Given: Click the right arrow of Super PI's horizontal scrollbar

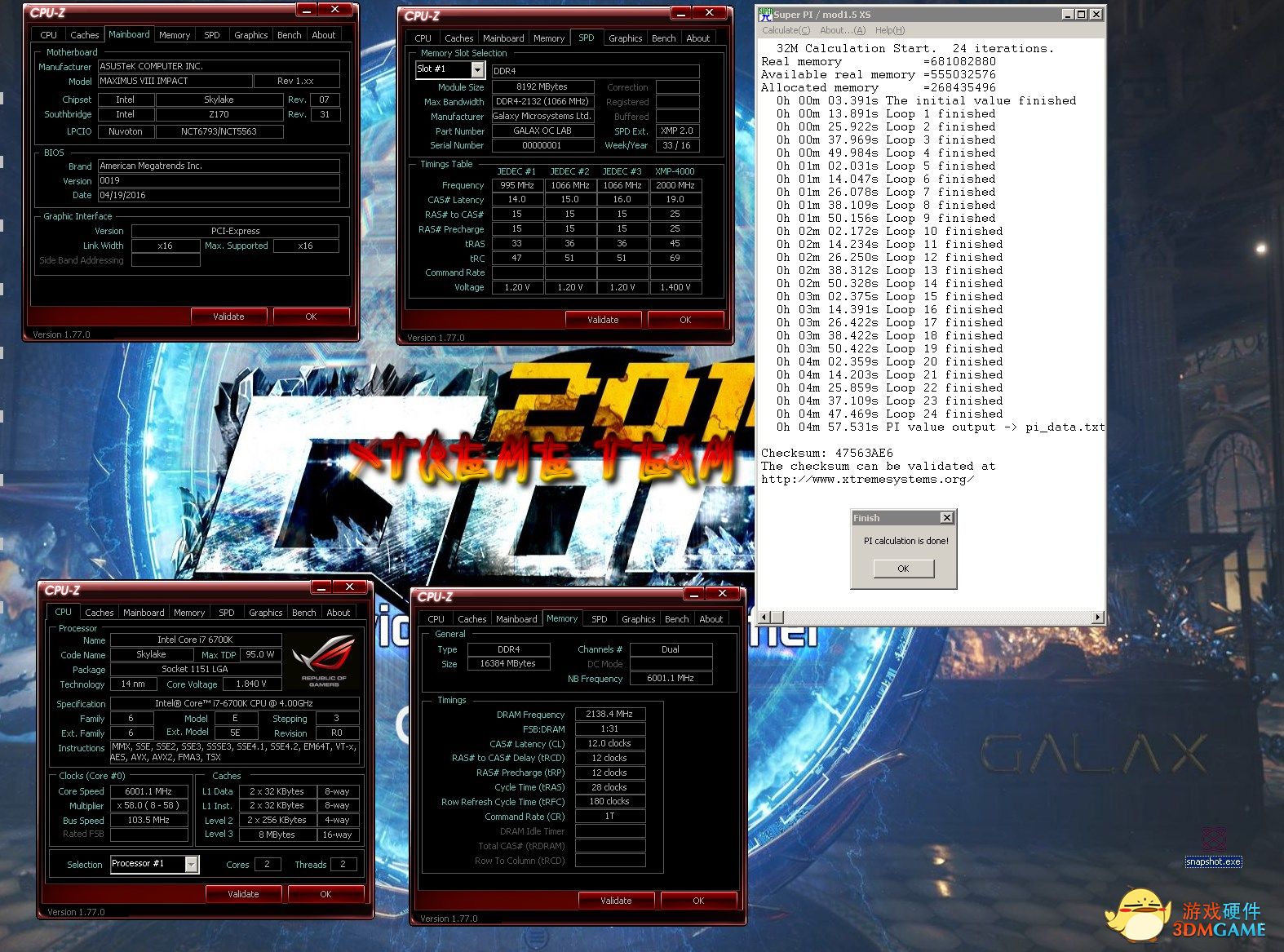Looking at the screenshot, I should click(1098, 618).
